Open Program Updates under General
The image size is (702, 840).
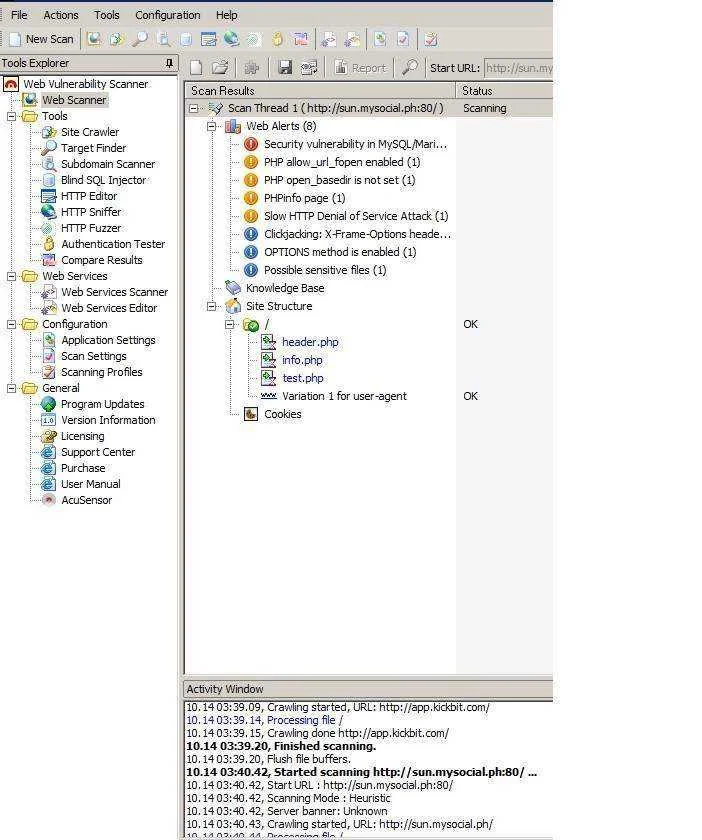102,404
